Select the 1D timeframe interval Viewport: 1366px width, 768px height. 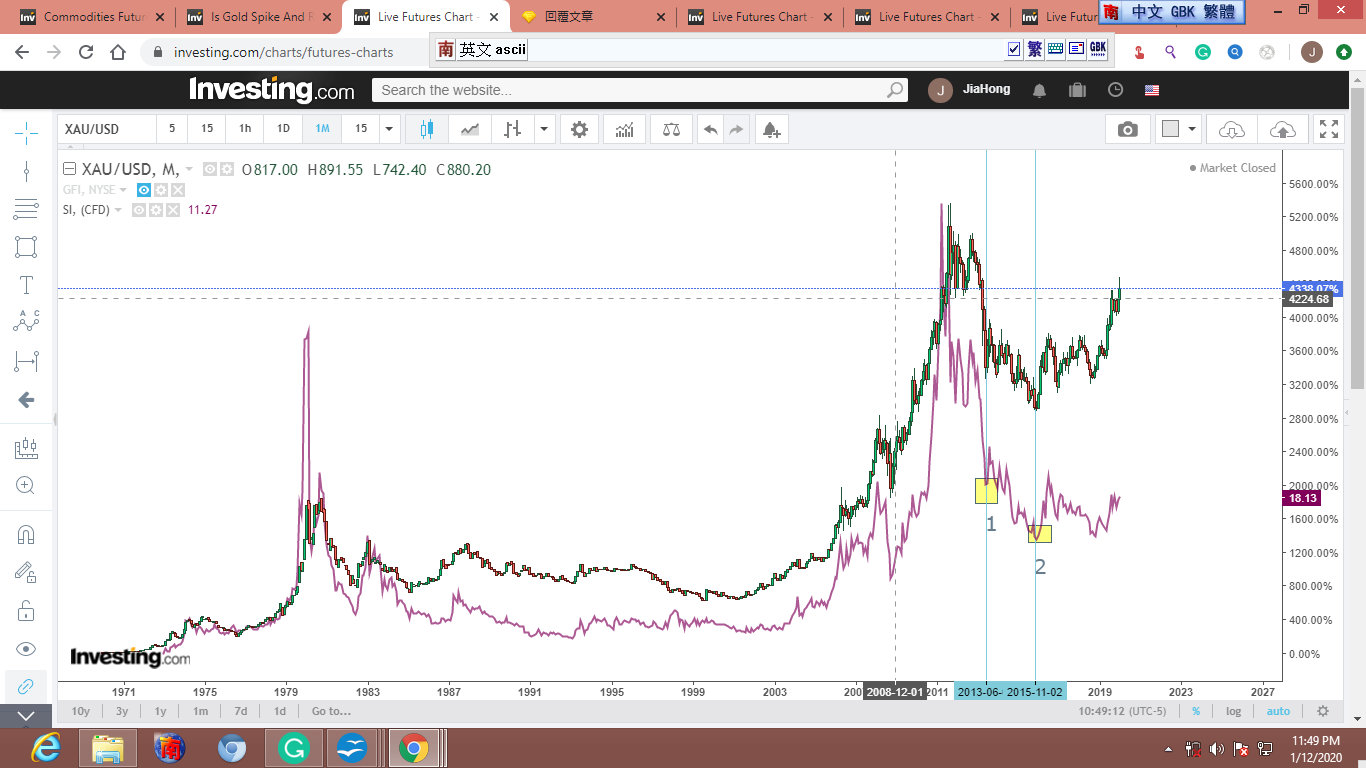(x=283, y=129)
